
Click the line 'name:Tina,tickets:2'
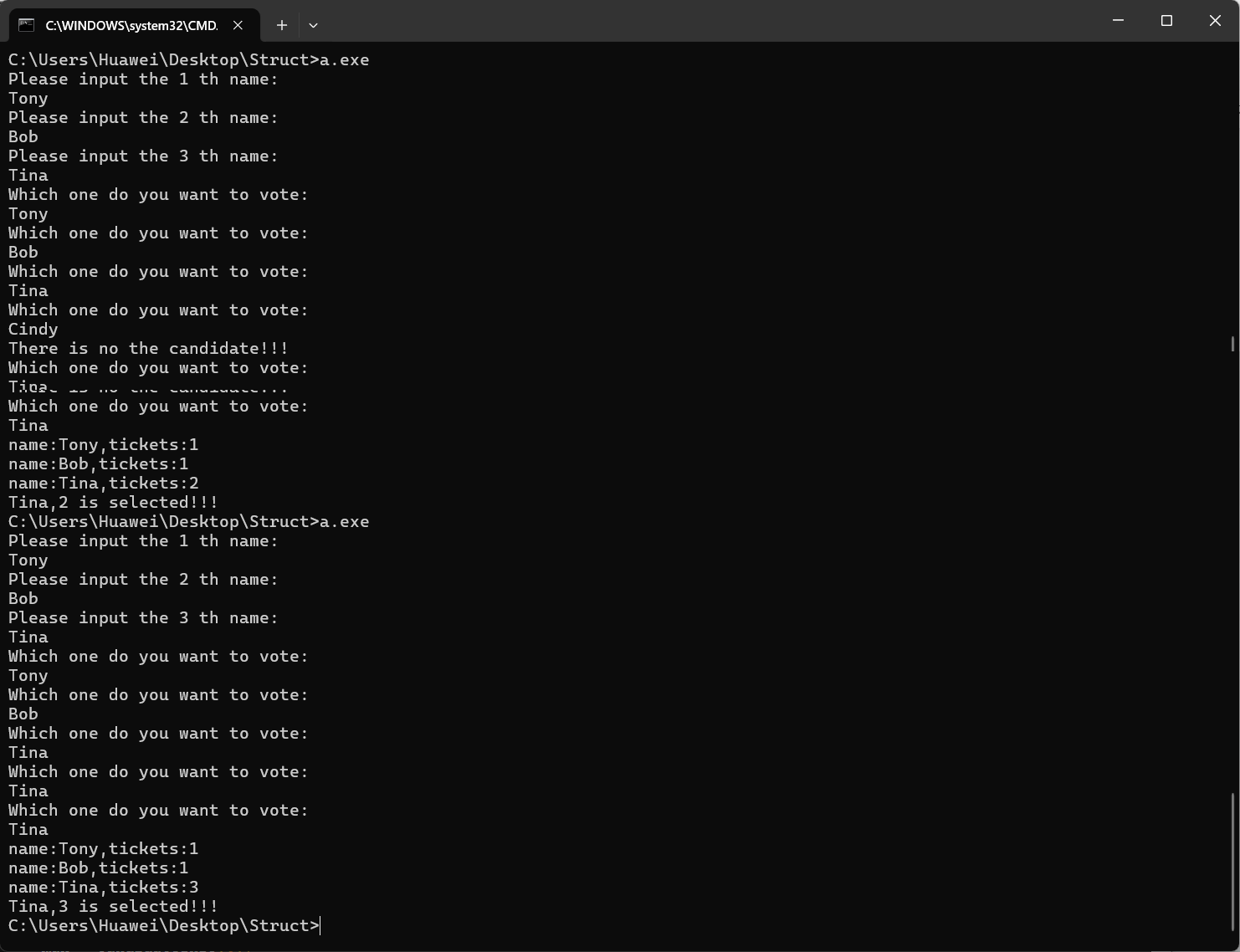click(103, 483)
